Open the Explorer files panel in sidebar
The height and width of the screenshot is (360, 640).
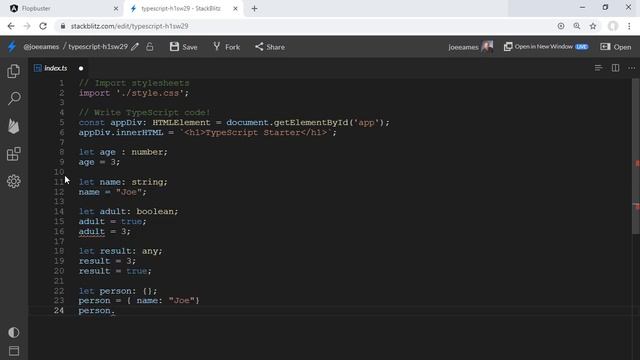pyautogui.click(x=13, y=71)
